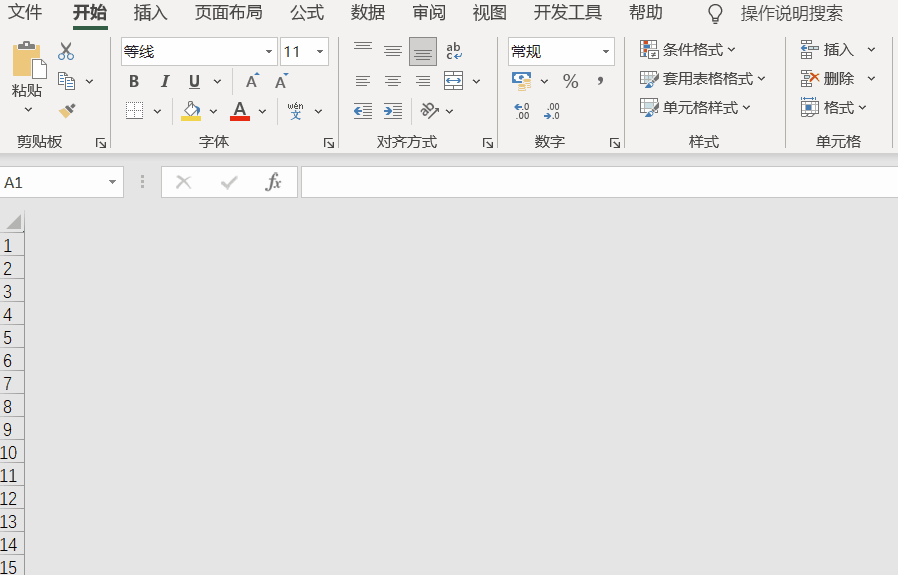Toggle wrap text button
The image size is (898, 575).
coord(454,52)
